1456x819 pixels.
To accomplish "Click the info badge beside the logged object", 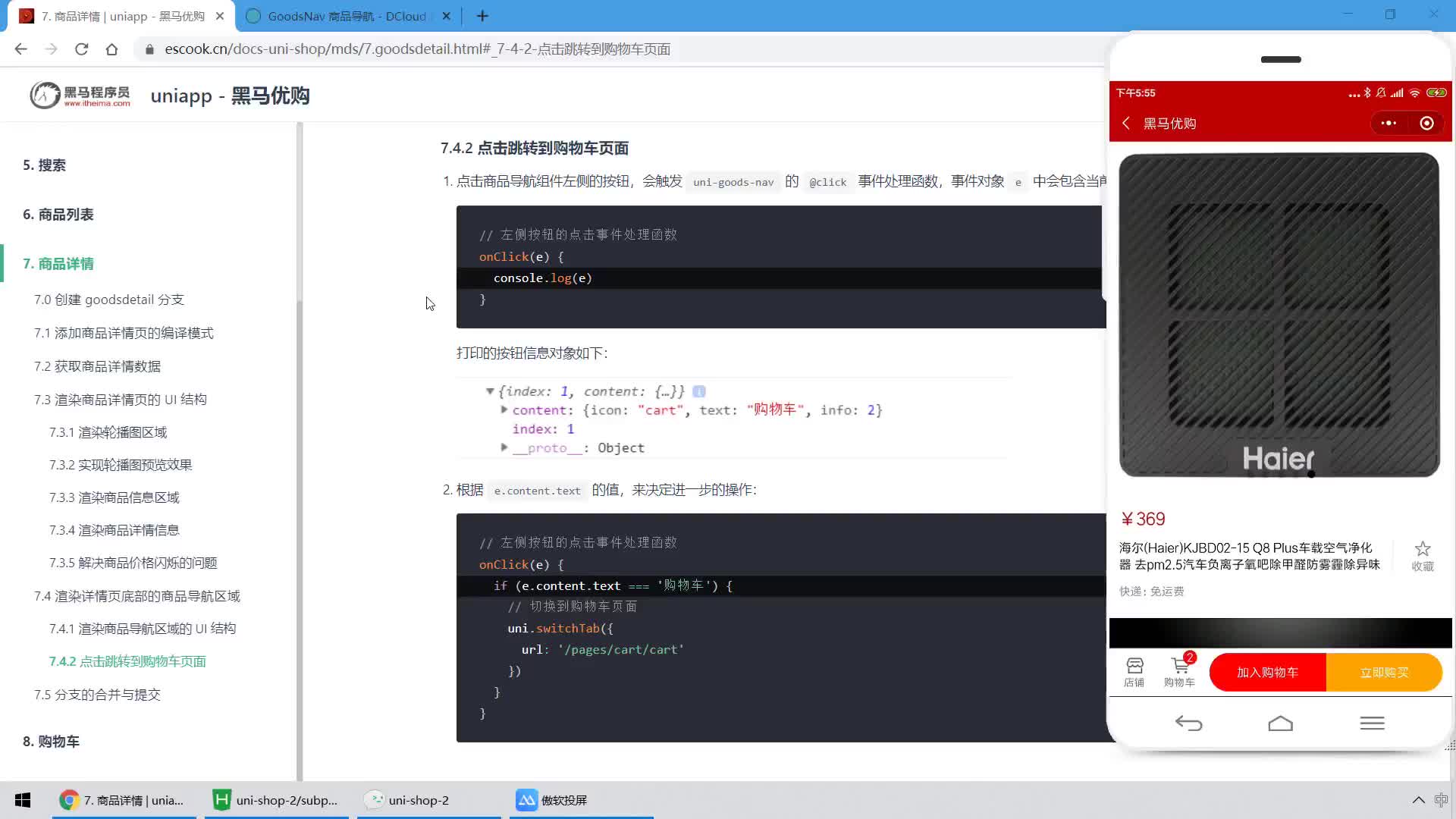I will pyautogui.click(x=699, y=391).
